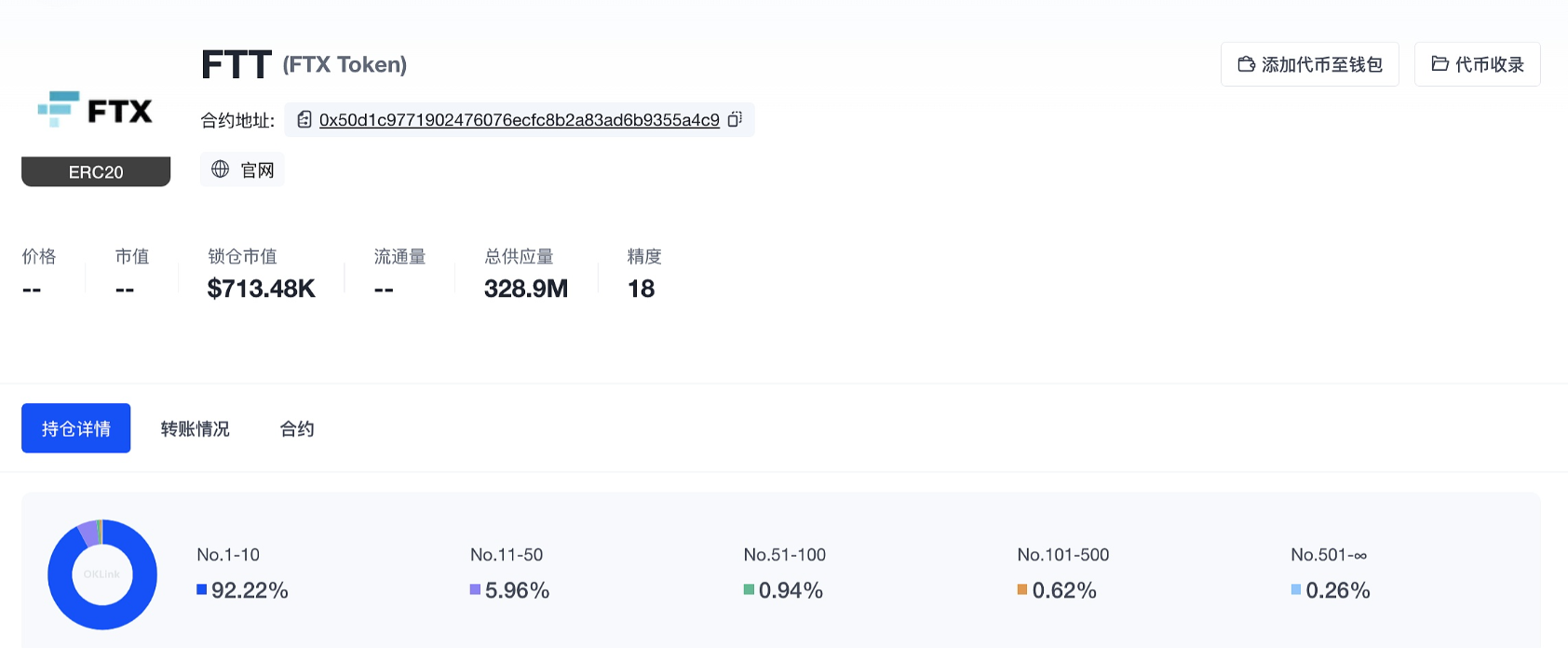The width and height of the screenshot is (1568, 648).
Task: Click the 0.62% percentage value
Action: pyautogui.click(x=1065, y=590)
